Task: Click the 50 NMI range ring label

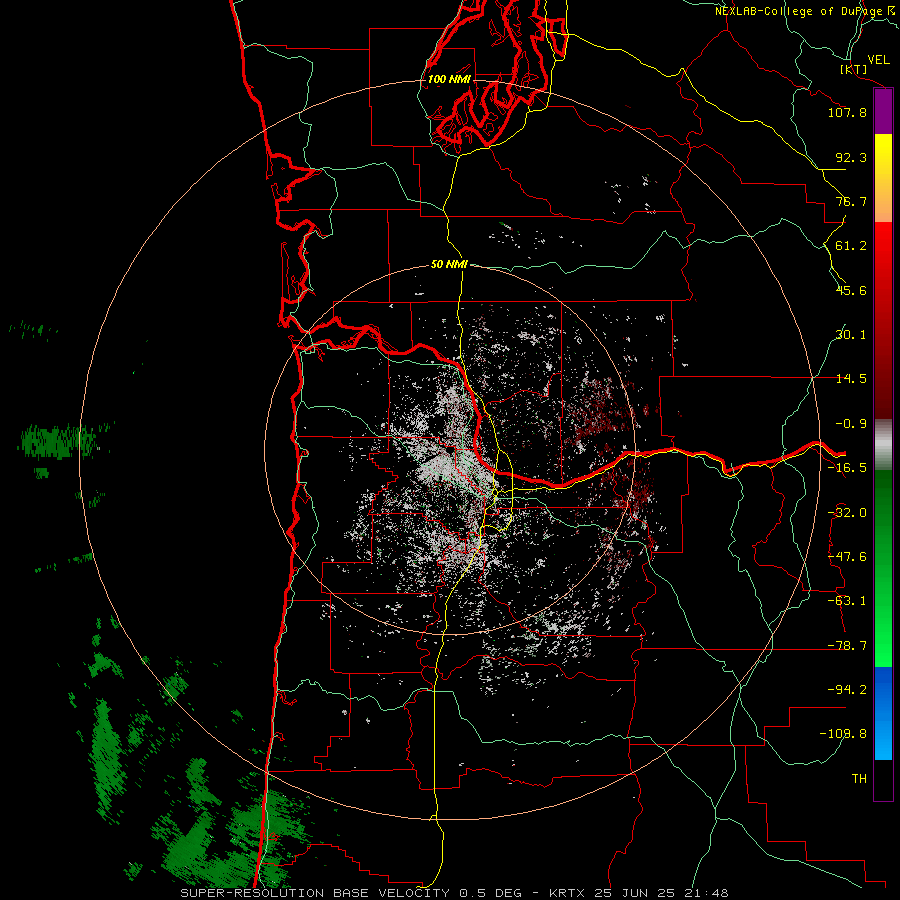Action: 449,264
